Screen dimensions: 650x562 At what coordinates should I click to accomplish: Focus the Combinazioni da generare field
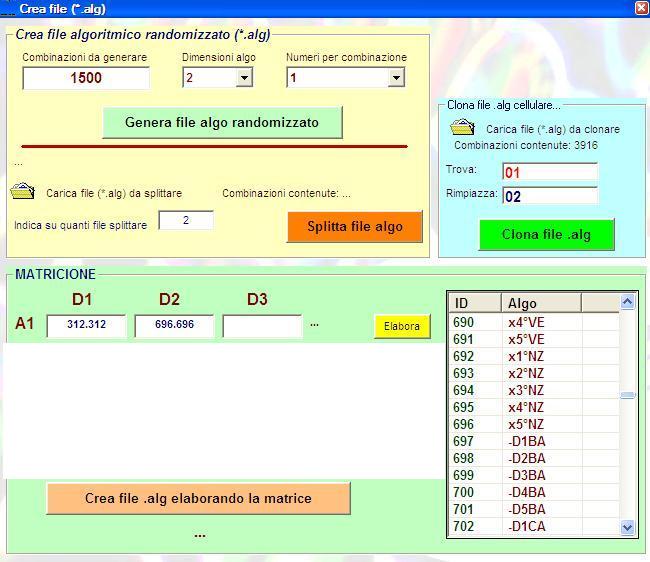[86, 78]
